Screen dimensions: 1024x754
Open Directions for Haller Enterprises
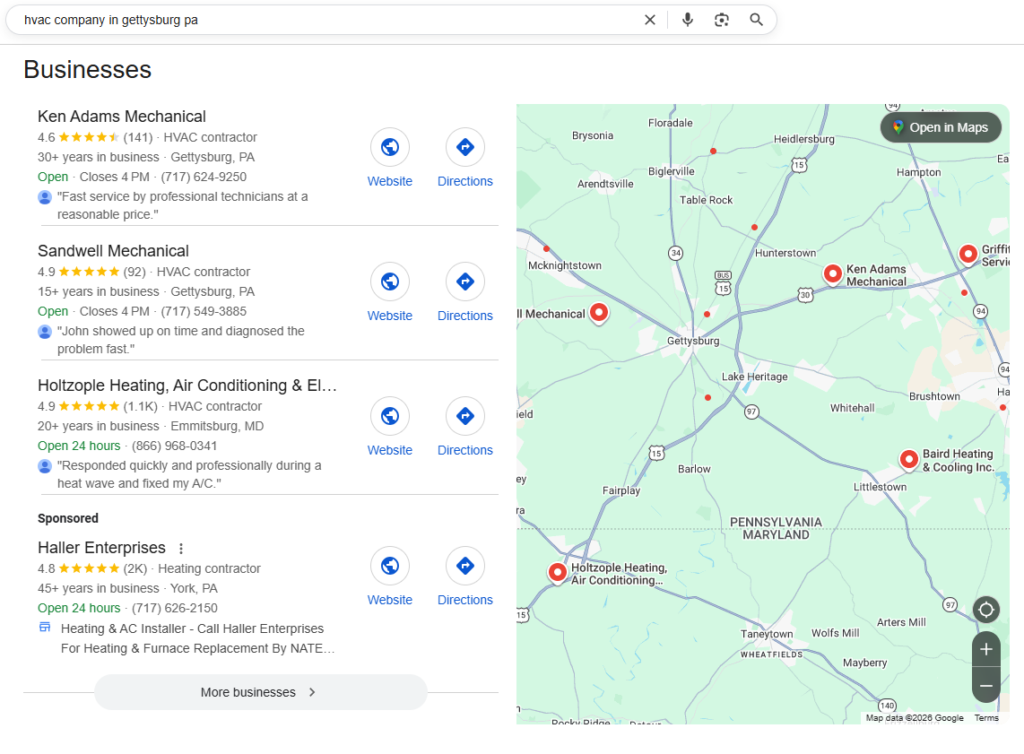(x=464, y=565)
